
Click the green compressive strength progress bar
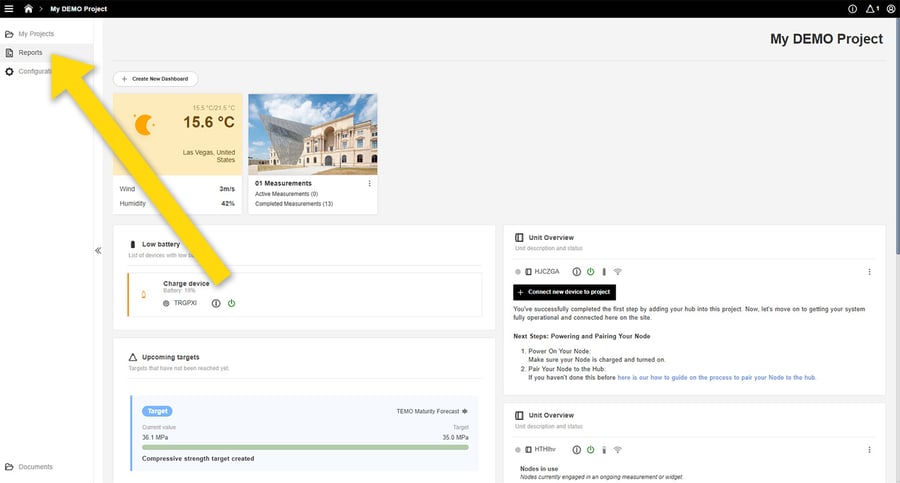(305, 447)
